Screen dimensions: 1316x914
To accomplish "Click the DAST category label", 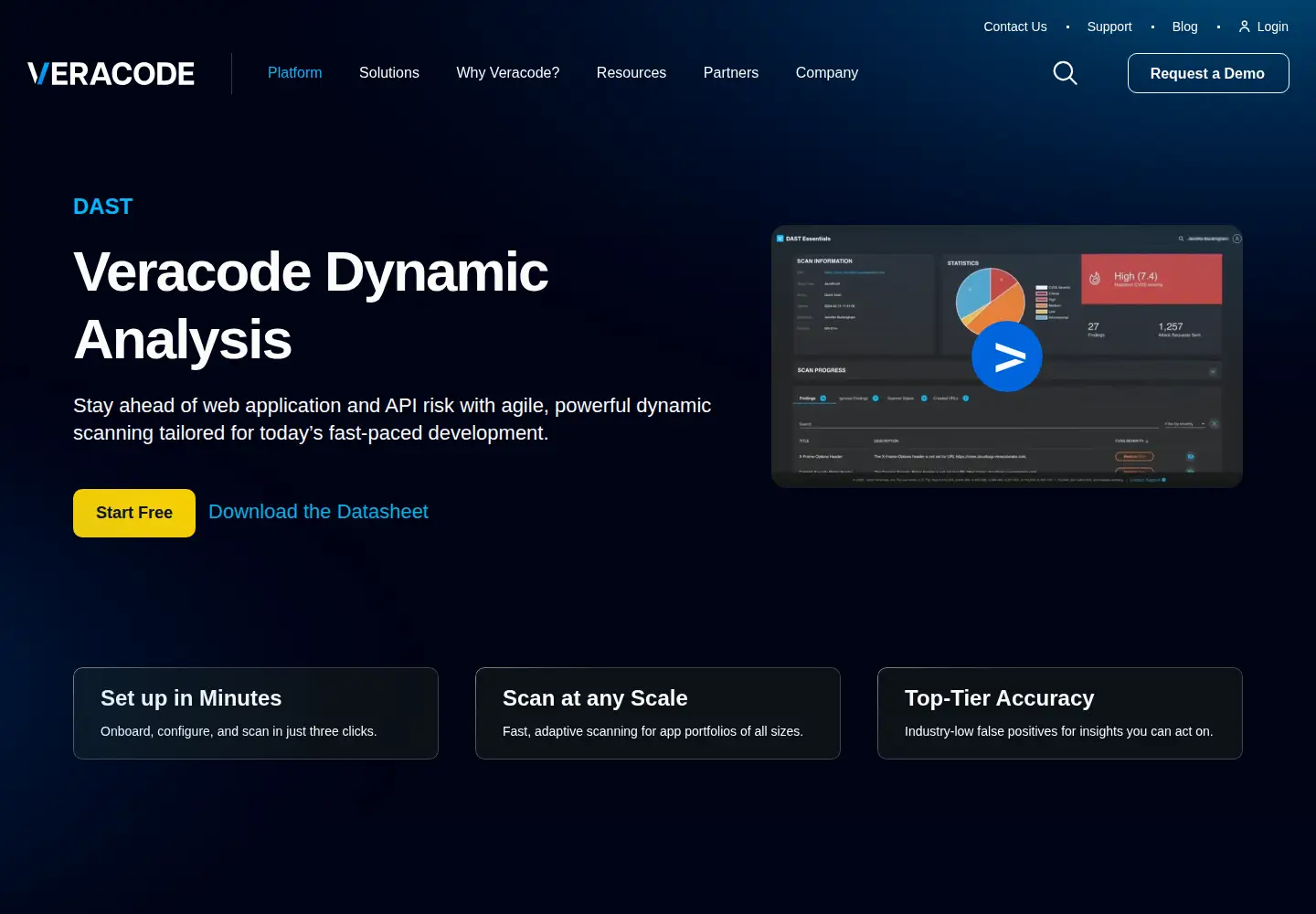I will (x=103, y=207).
